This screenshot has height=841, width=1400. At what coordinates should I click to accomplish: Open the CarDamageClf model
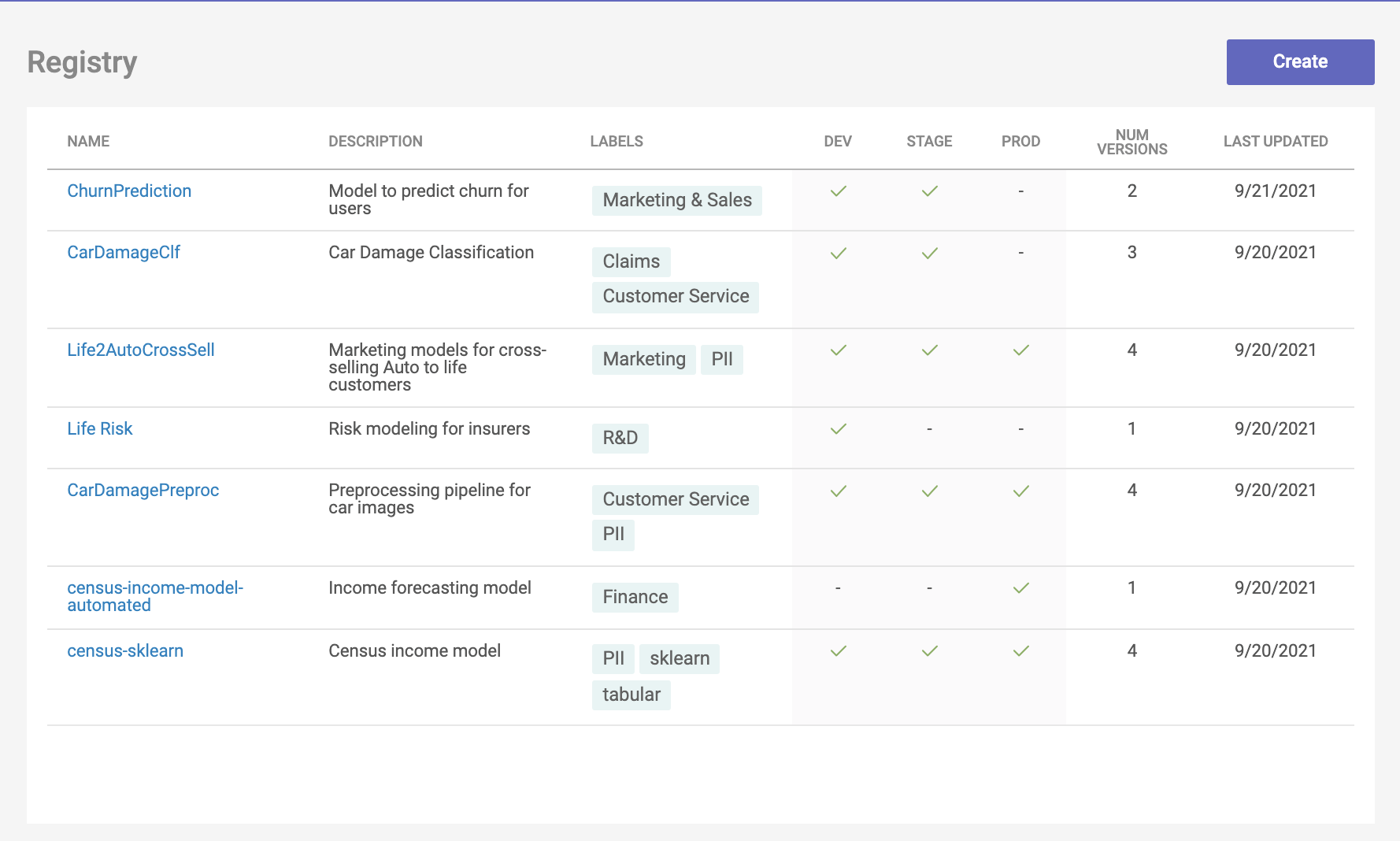tap(124, 252)
